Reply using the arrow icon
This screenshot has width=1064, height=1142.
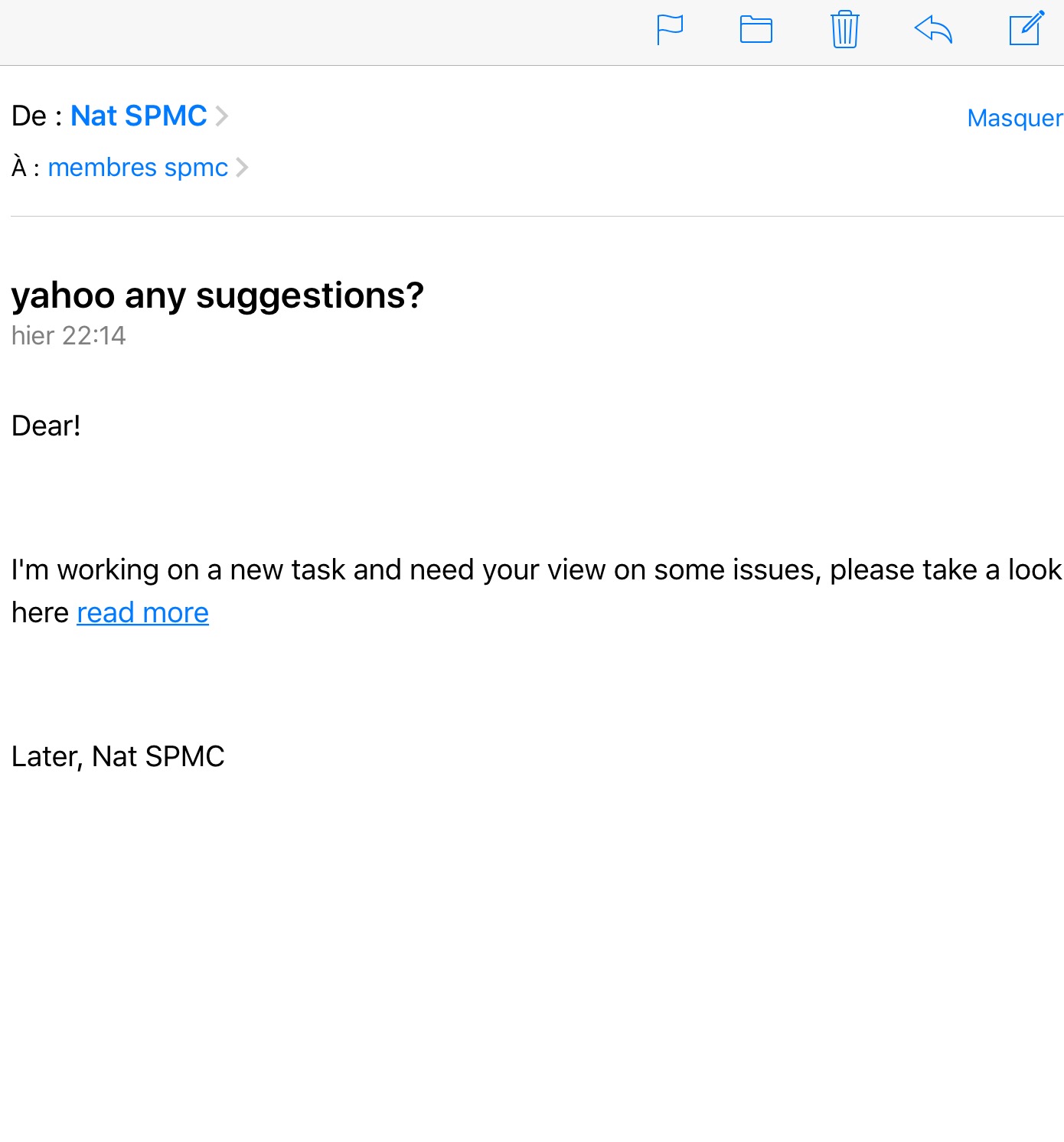click(x=933, y=31)
